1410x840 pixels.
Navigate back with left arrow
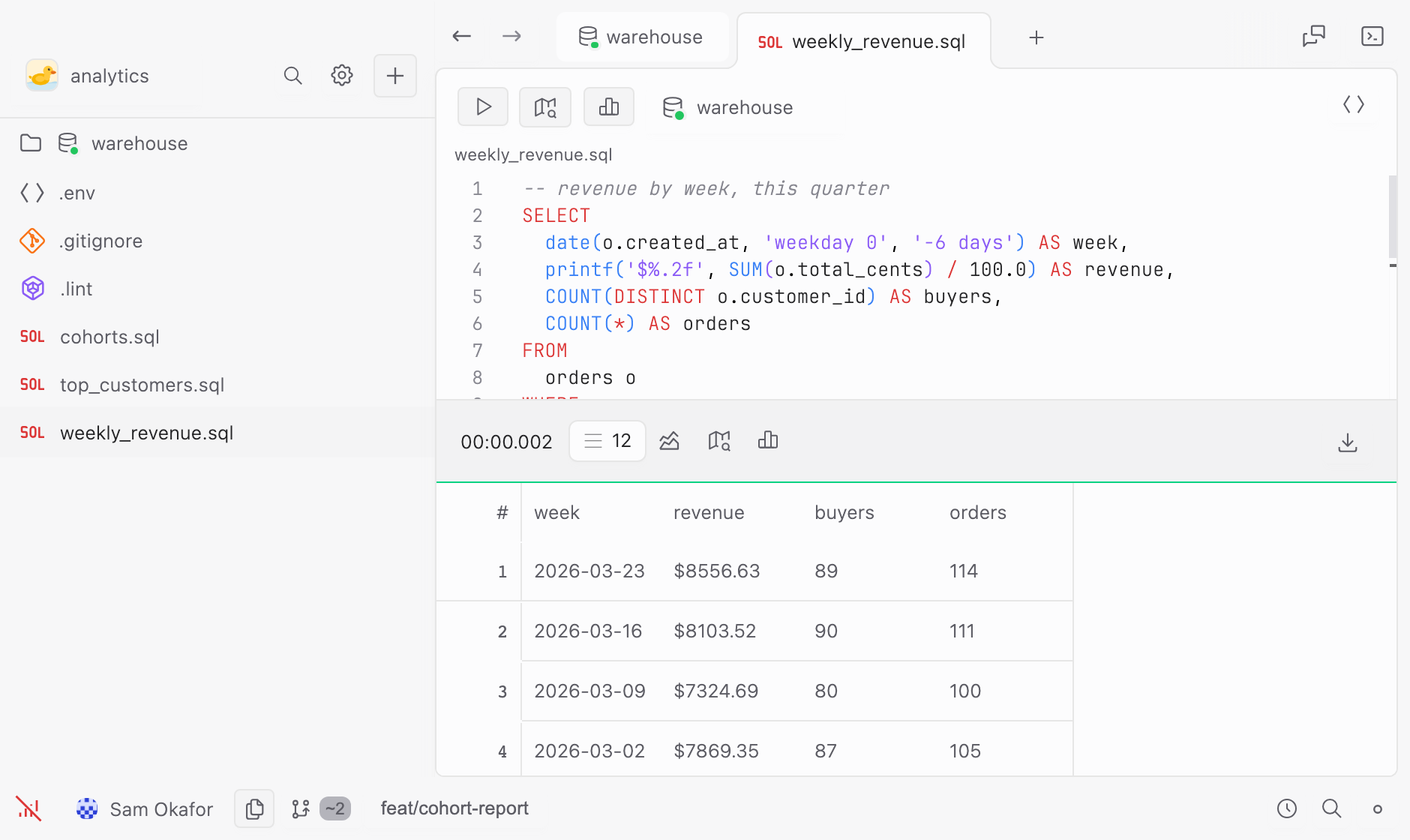coord(462,36)
